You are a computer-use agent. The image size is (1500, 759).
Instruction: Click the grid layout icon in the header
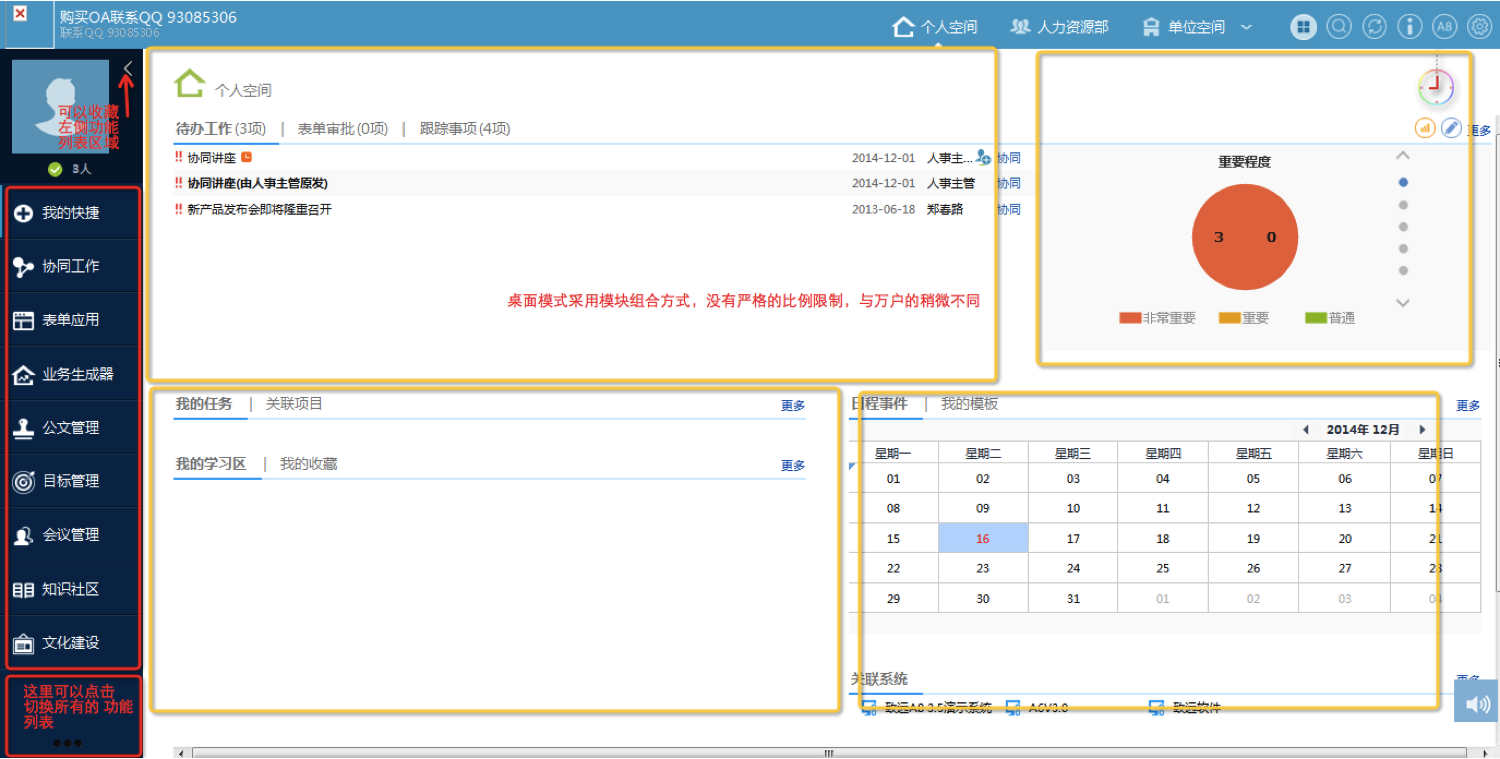point(1302,27)
